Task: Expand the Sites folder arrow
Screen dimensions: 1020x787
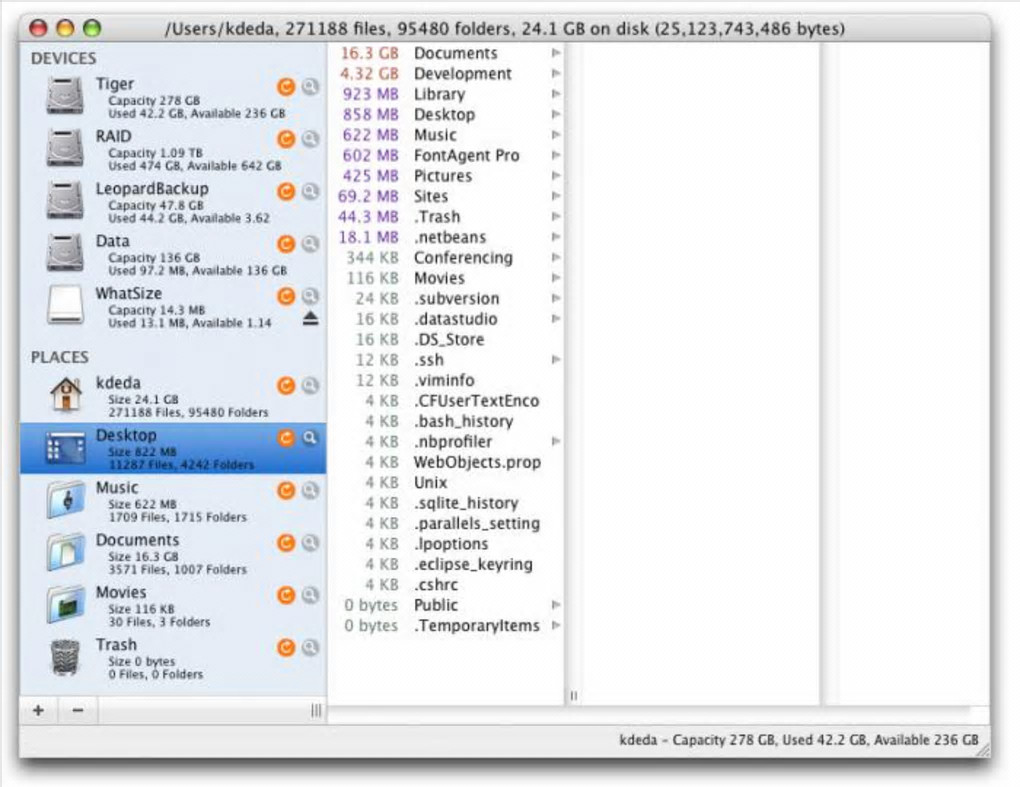Action: click(556, 196)
